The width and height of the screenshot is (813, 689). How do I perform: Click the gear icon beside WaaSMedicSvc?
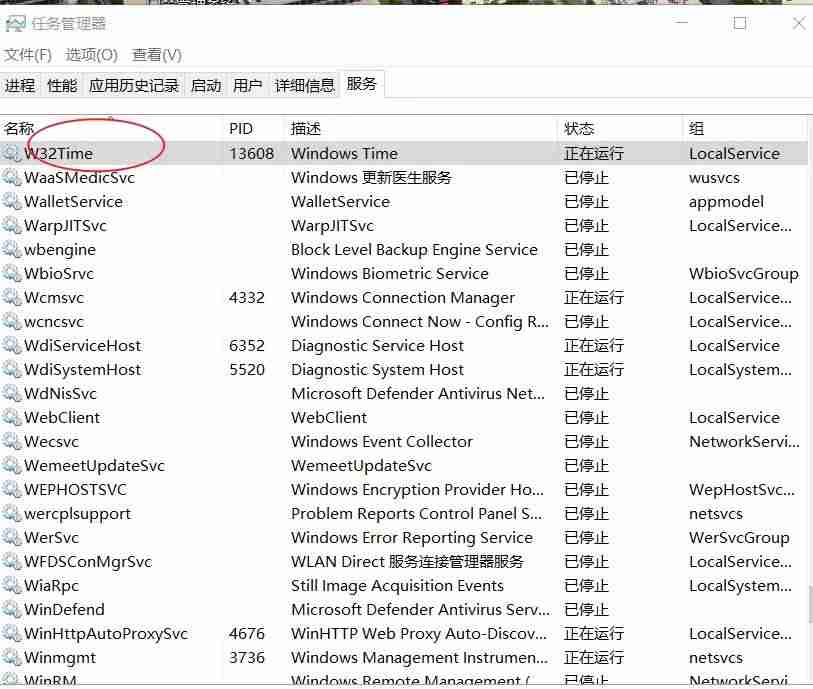(x=11, y=177)
